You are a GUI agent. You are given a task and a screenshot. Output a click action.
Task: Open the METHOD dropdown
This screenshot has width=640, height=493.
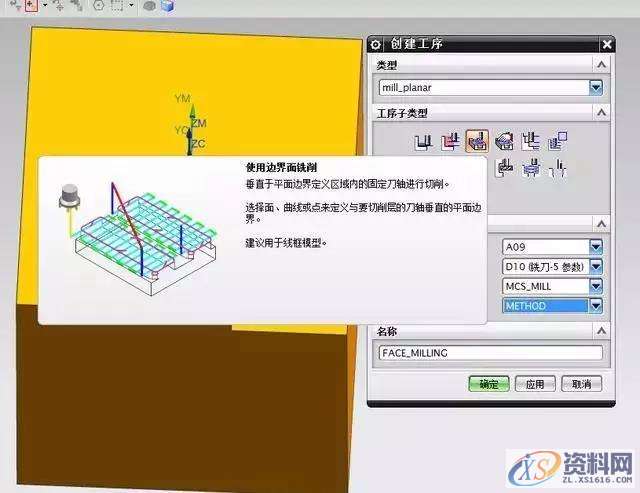coord(596,306)
